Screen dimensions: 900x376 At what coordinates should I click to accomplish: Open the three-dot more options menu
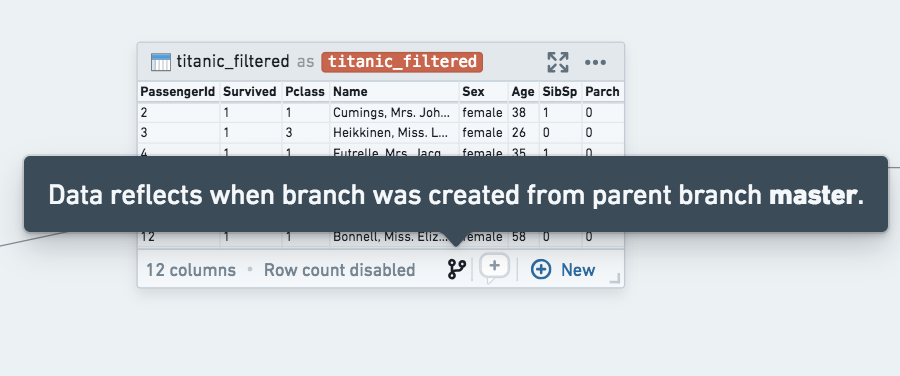tap(595, 62)
